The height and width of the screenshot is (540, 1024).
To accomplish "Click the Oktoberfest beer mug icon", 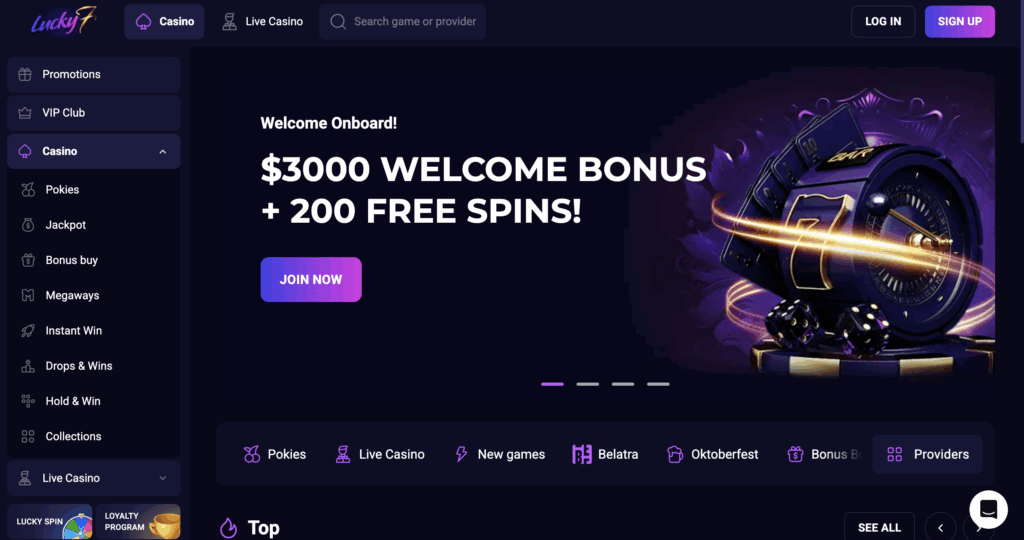I will pos(675,454).
